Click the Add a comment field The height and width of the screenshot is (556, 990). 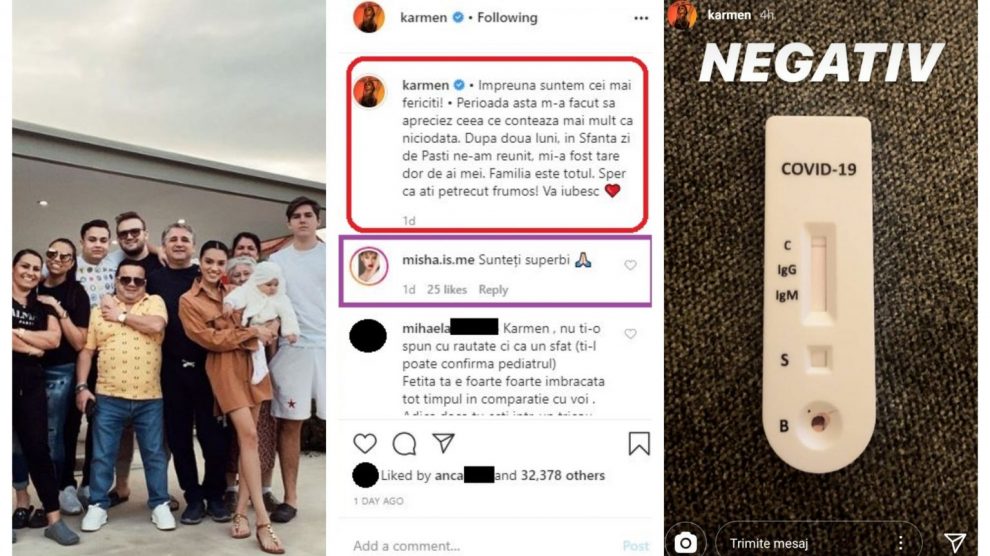(480, 545)
